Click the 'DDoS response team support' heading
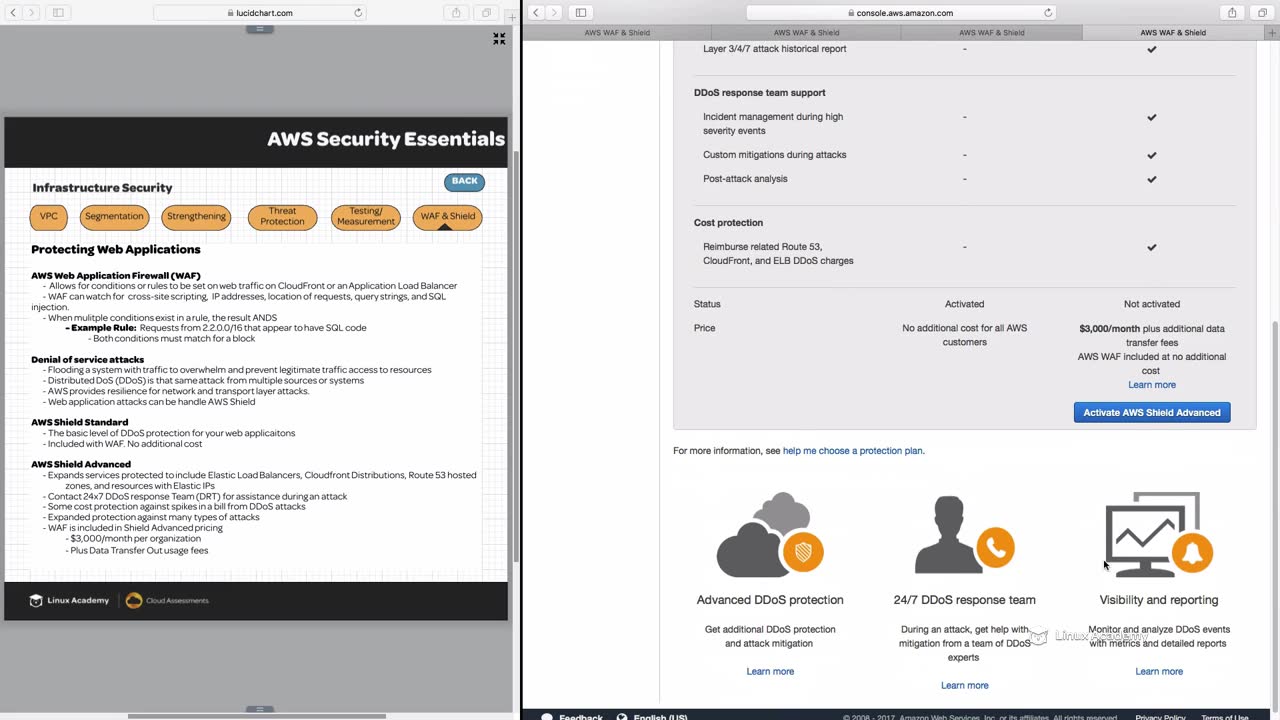The height and width of the screenshot is (720, 1280). point(760,93)
